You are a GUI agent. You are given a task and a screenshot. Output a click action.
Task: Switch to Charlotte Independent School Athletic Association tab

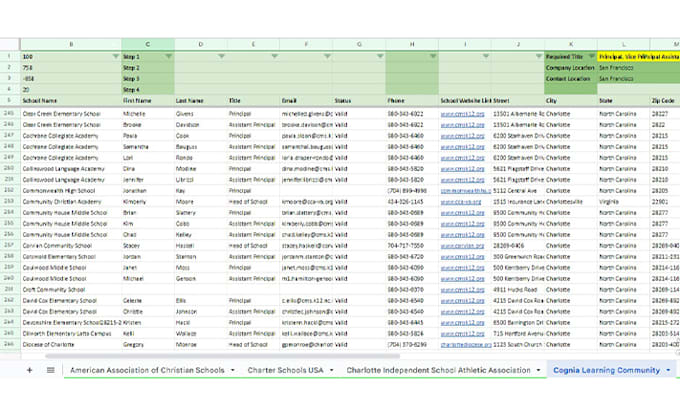(x=438, y=370)
